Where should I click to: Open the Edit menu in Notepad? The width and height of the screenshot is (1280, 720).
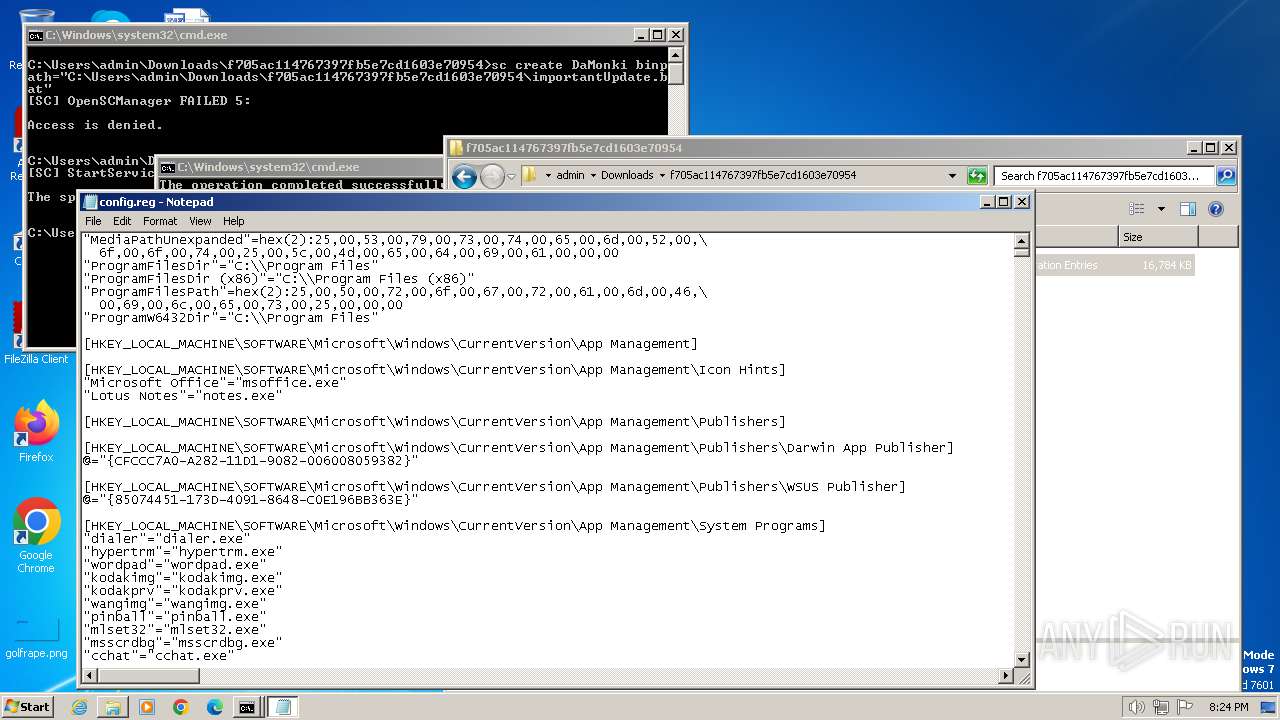[x=122, y=221]
